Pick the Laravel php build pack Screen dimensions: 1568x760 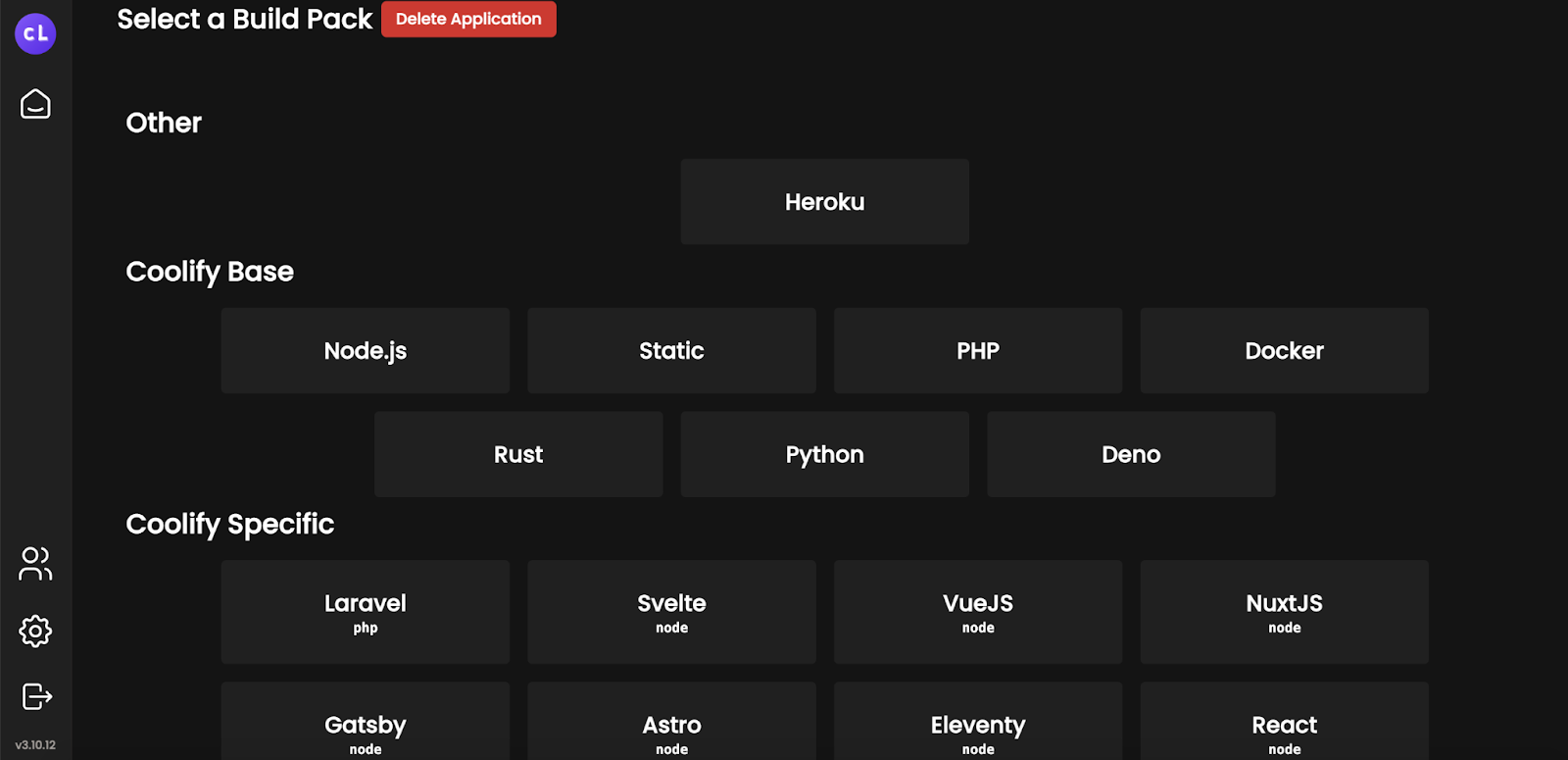coord(365,612)
